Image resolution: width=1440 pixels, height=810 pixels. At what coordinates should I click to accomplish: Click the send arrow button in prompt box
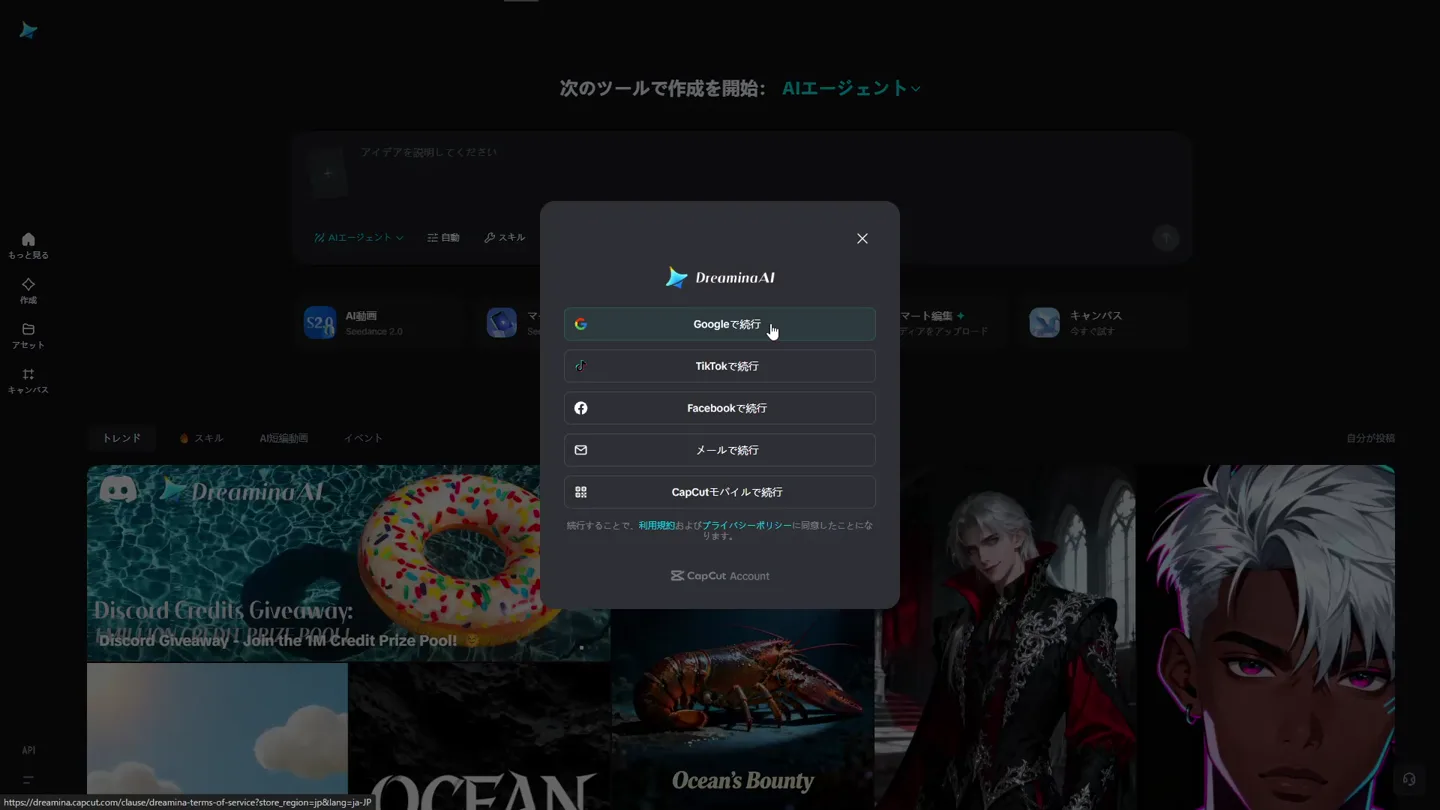pos(1166,238)
